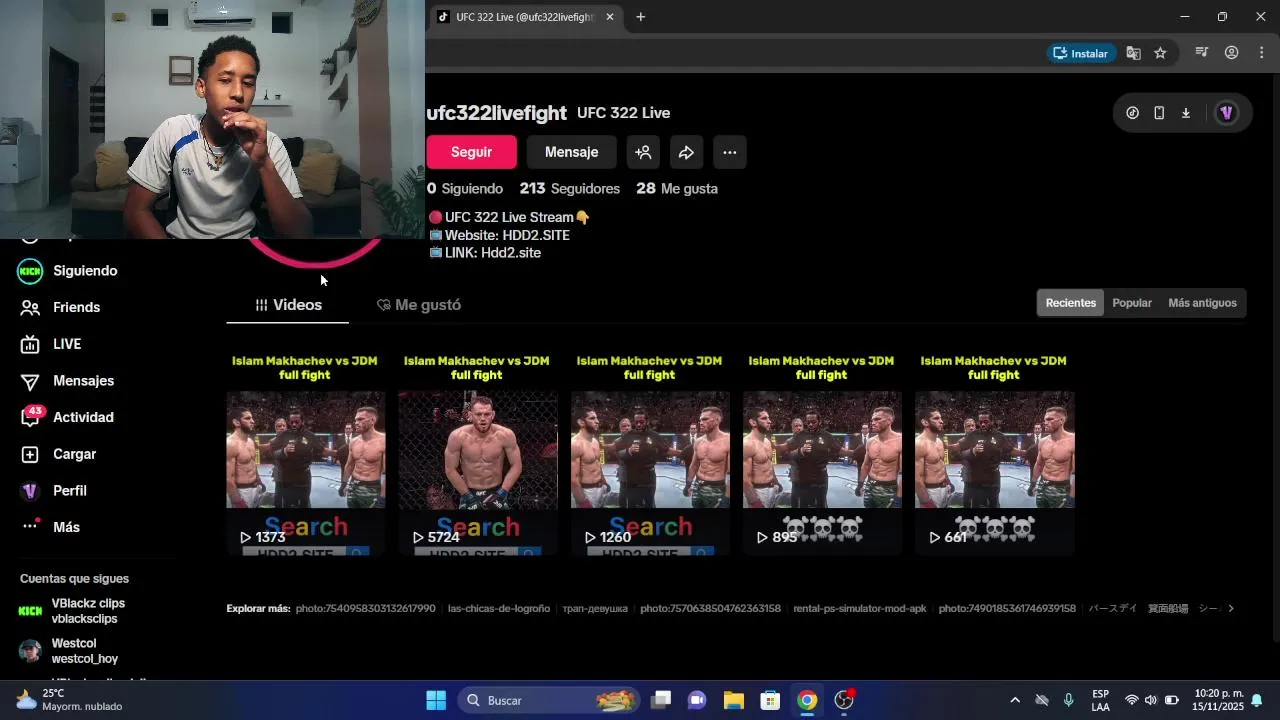The height and width of the screenshot is (720, 1280).
Task: Open the Chrome three-dots menu
Action: click(1261, 53)
